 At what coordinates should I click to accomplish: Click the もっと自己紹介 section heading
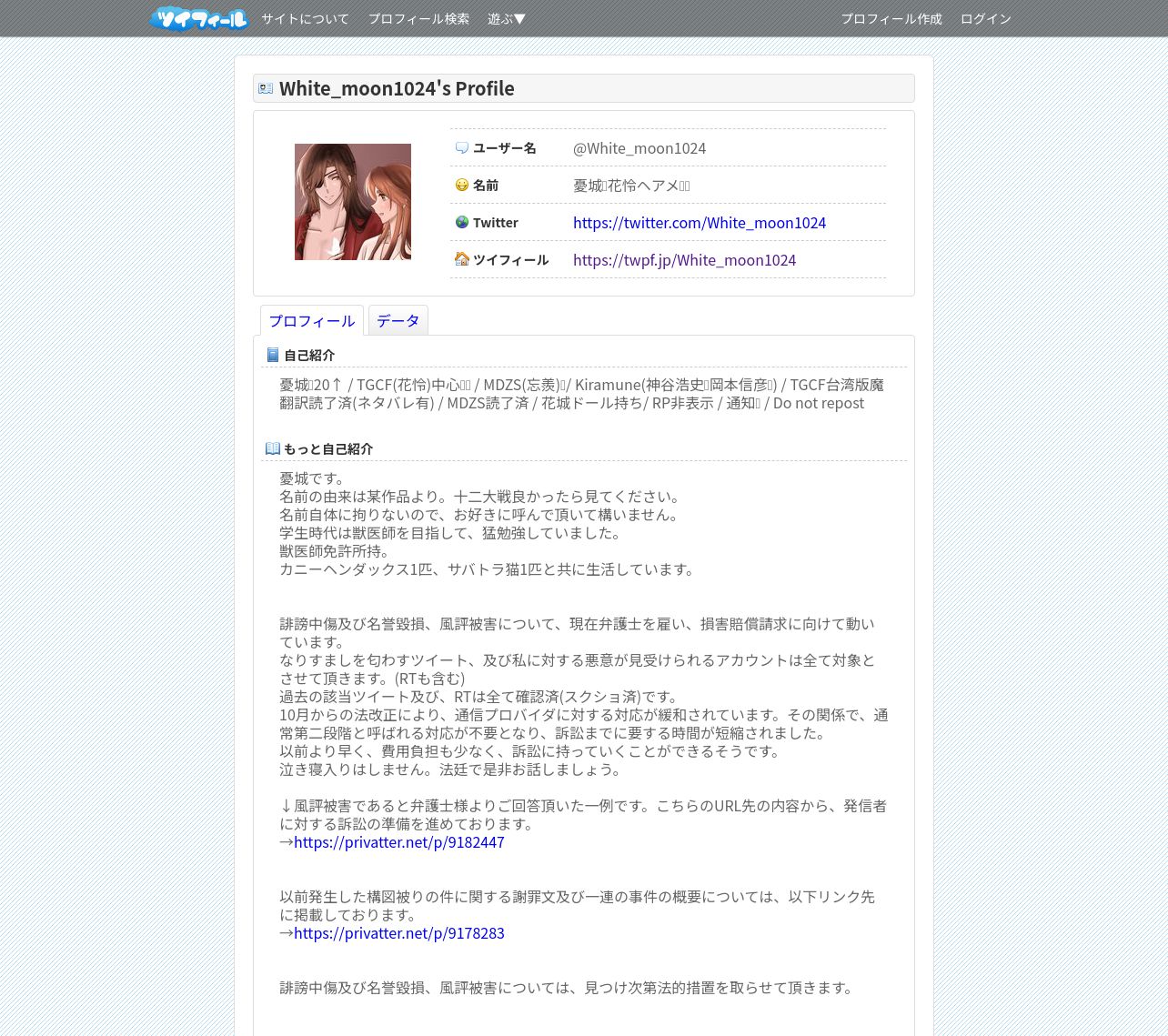(328, 449)
